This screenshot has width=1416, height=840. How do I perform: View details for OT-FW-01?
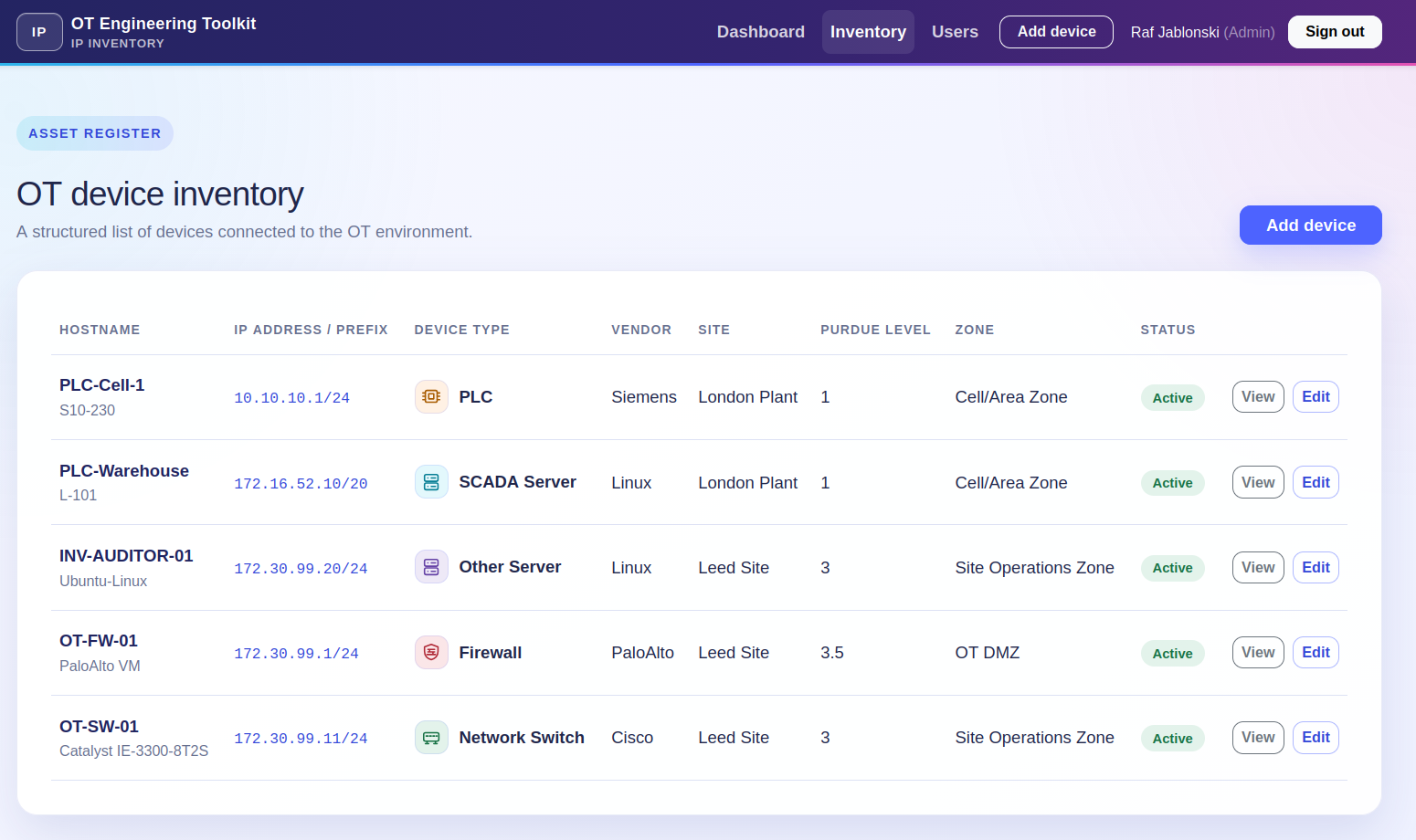pyautogui.click(x=1258, y=653)
